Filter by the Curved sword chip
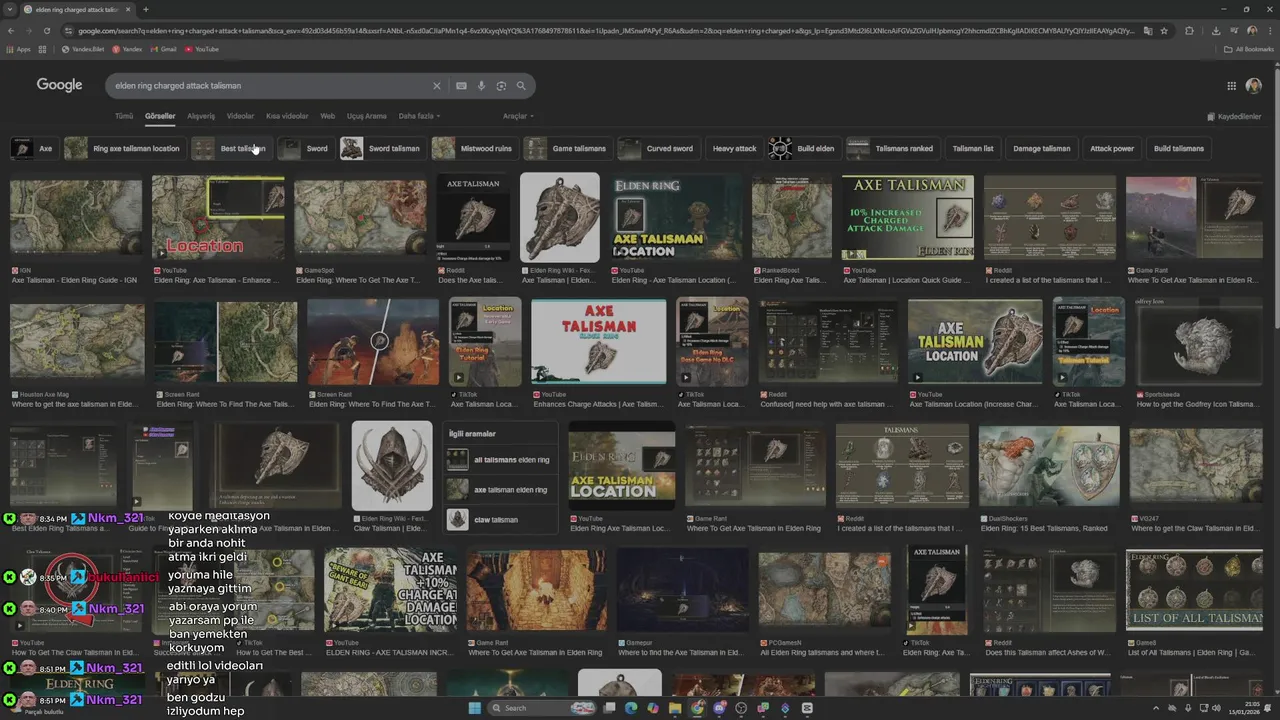The image size is (1280, 720). [658, 148]
